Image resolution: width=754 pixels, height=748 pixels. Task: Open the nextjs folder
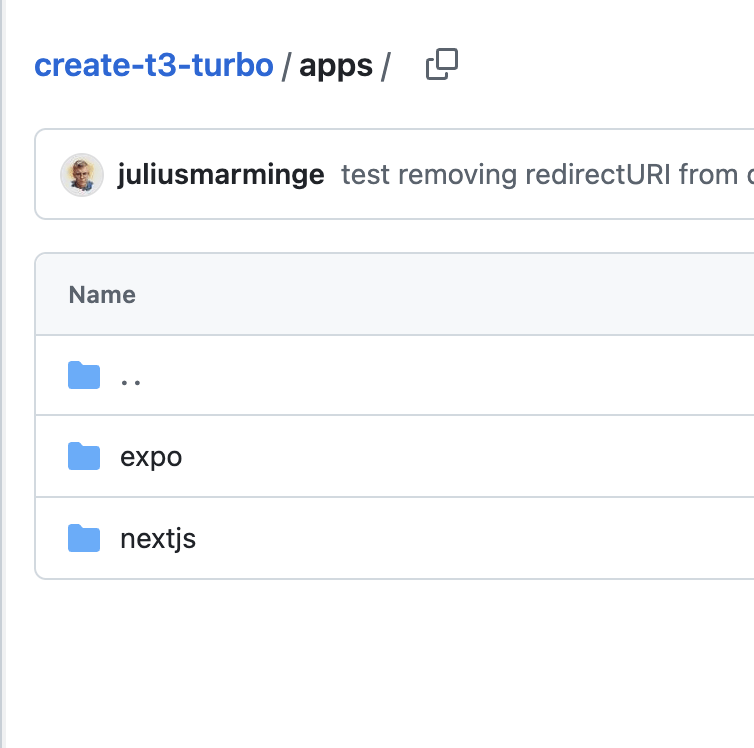[158, 538]
